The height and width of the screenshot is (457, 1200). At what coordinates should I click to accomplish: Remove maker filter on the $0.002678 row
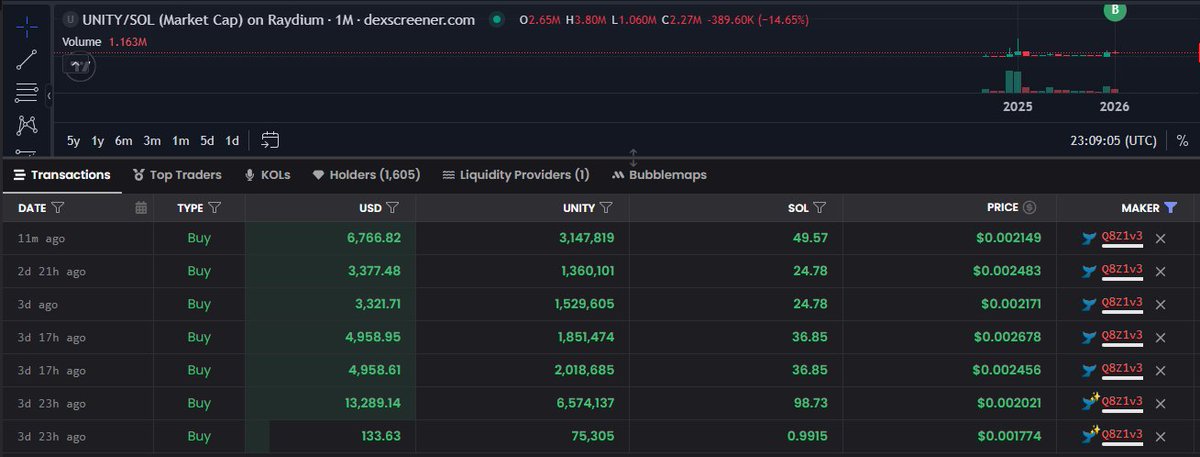tap(1161, 337)
